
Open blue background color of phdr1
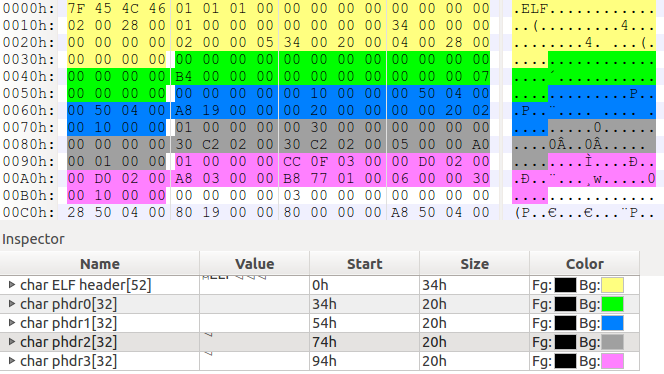[x=612, y=323]
